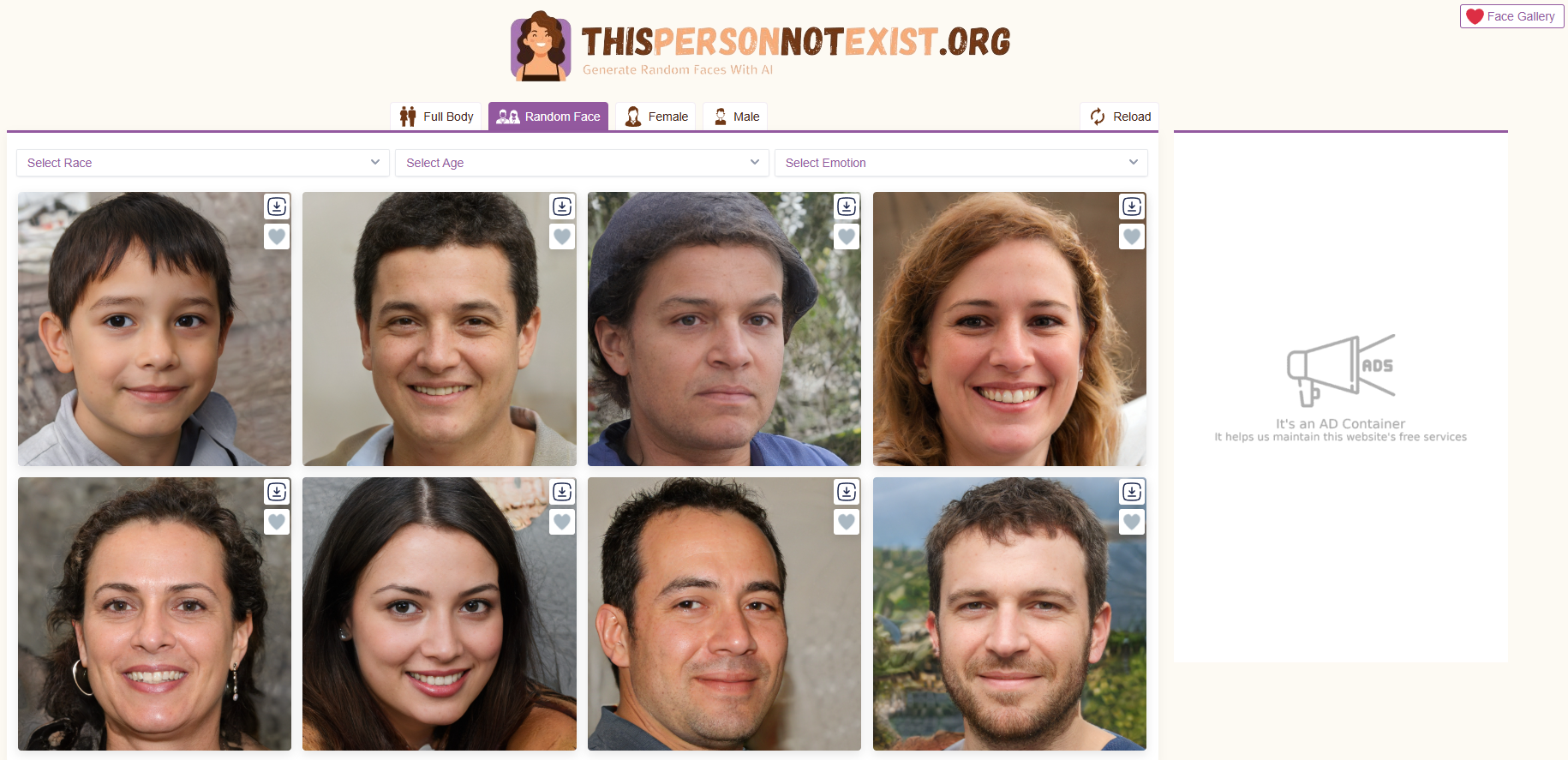Download the bearded man's face image

coord(1132,492)
